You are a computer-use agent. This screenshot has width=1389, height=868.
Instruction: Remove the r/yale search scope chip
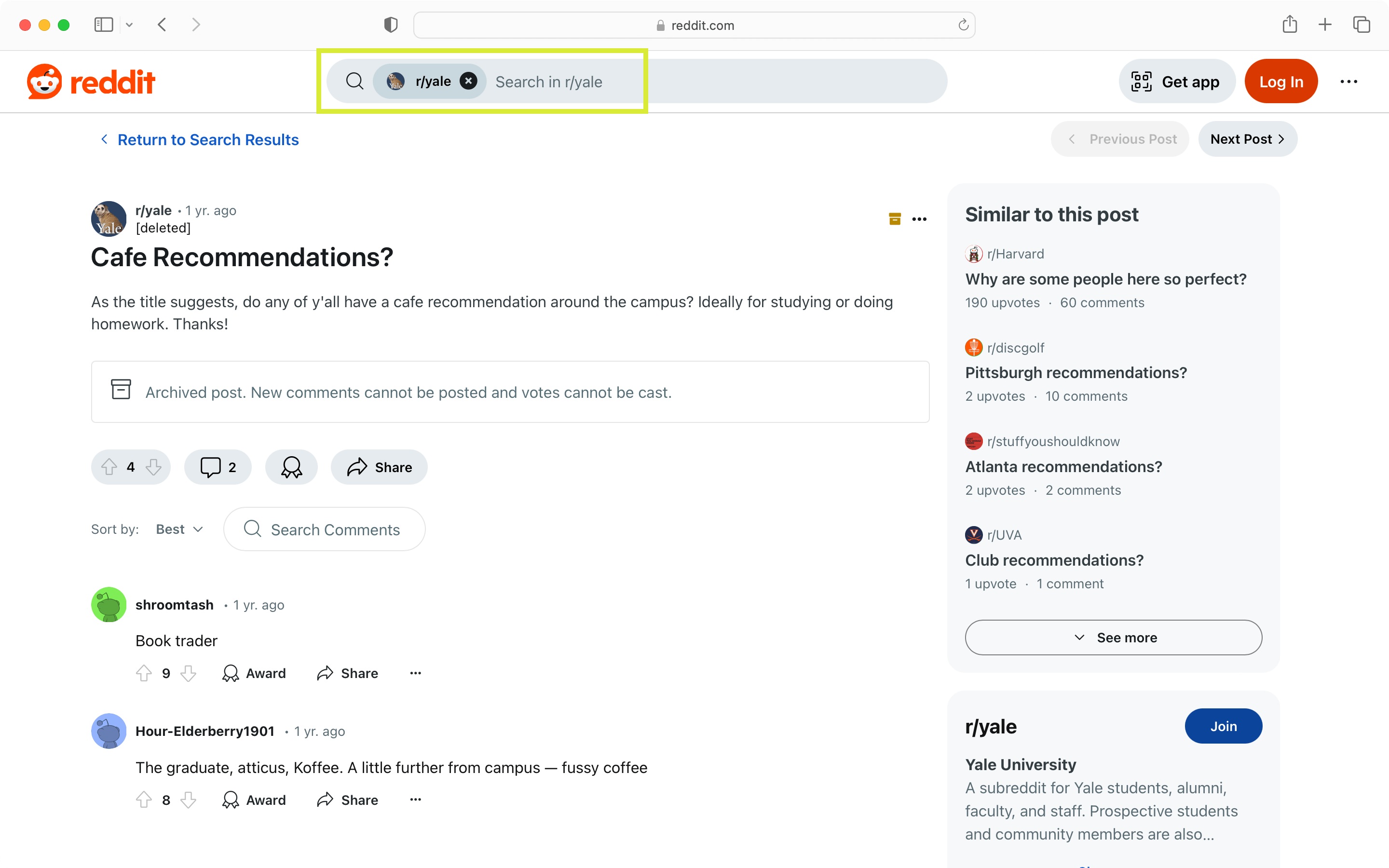coord(468,81)
